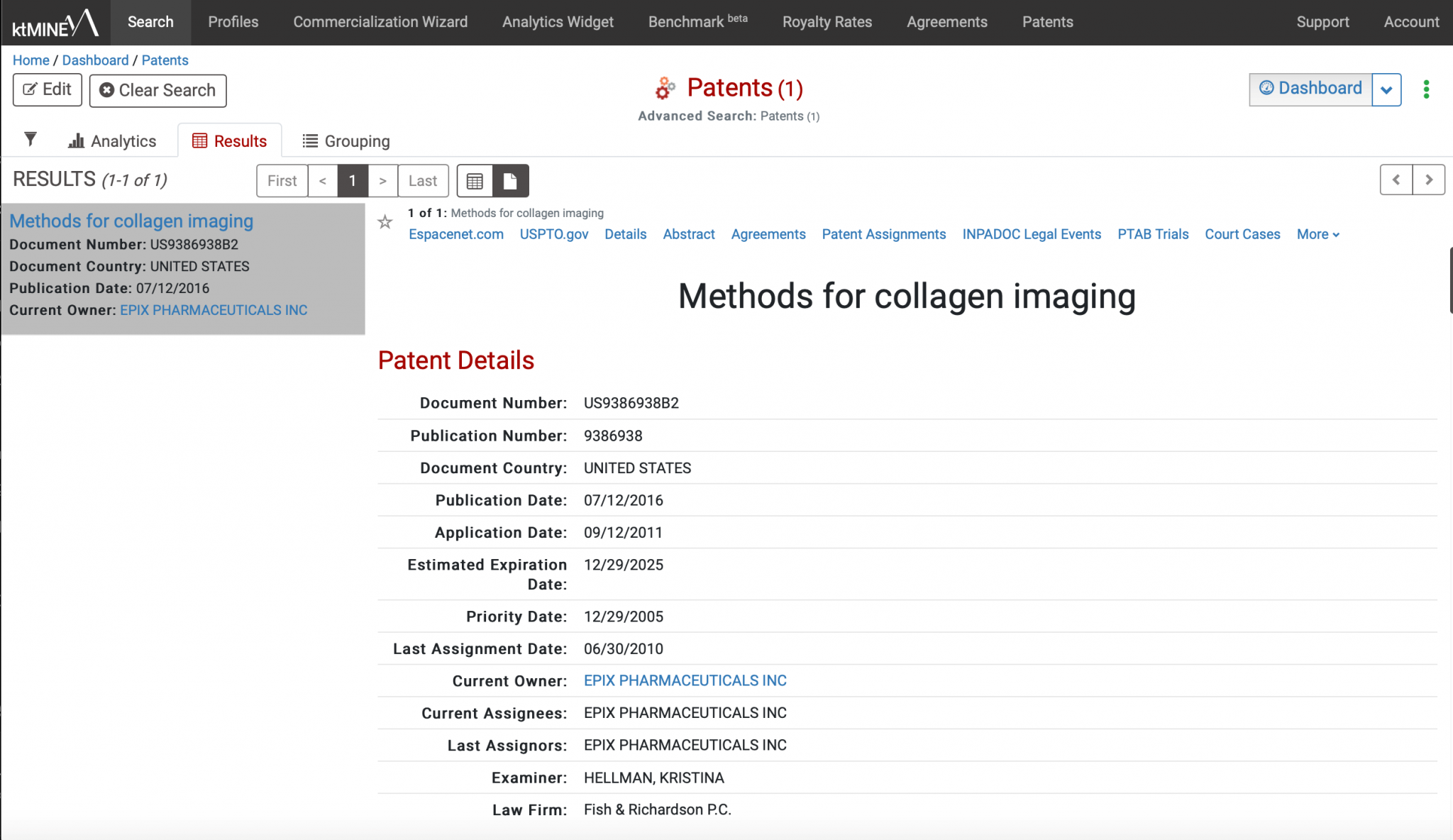This screenshot has width=1453, height=840.
Task: Click the ktMINE logo
Action: click(55, 23)
